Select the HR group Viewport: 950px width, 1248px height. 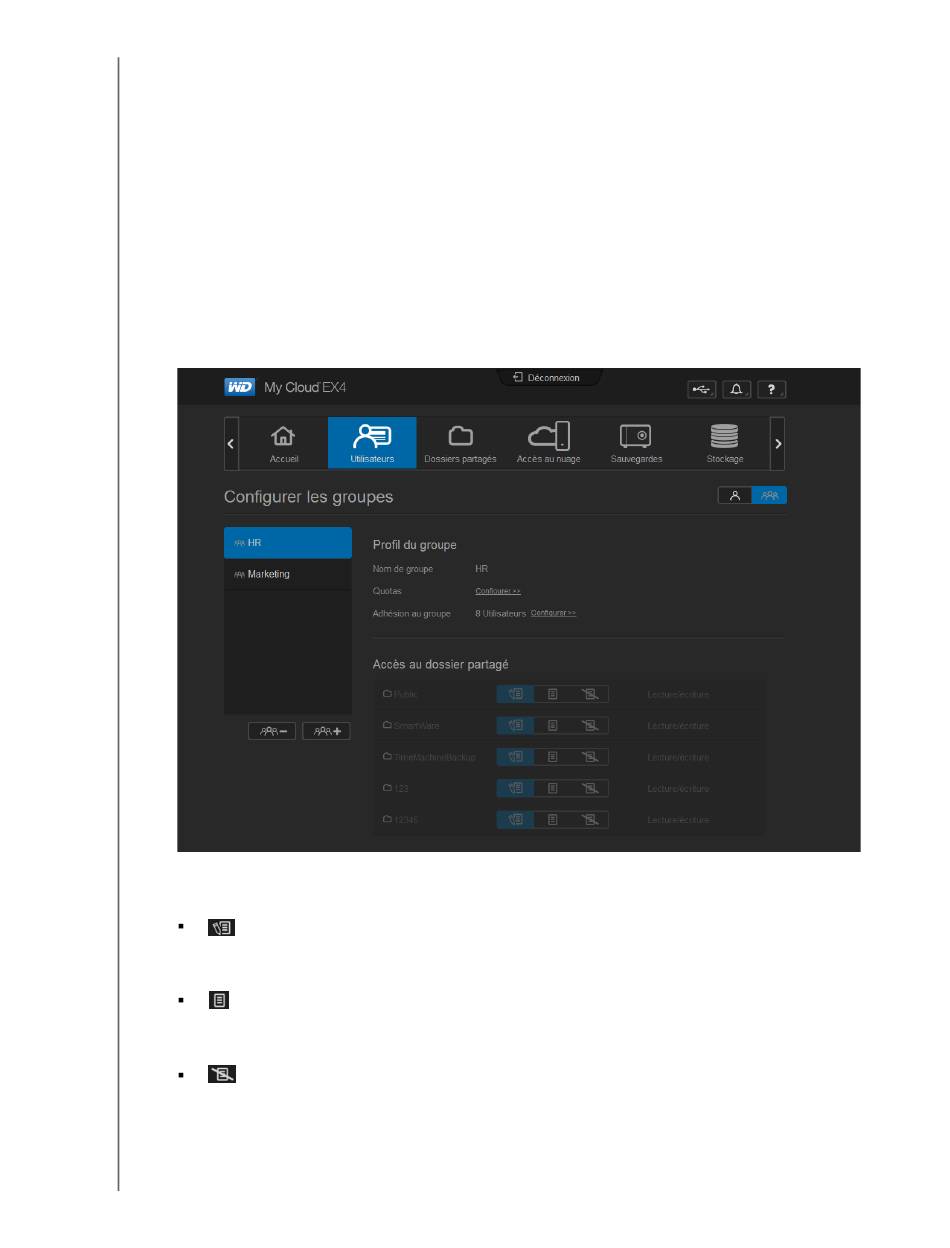coord(288,543)
